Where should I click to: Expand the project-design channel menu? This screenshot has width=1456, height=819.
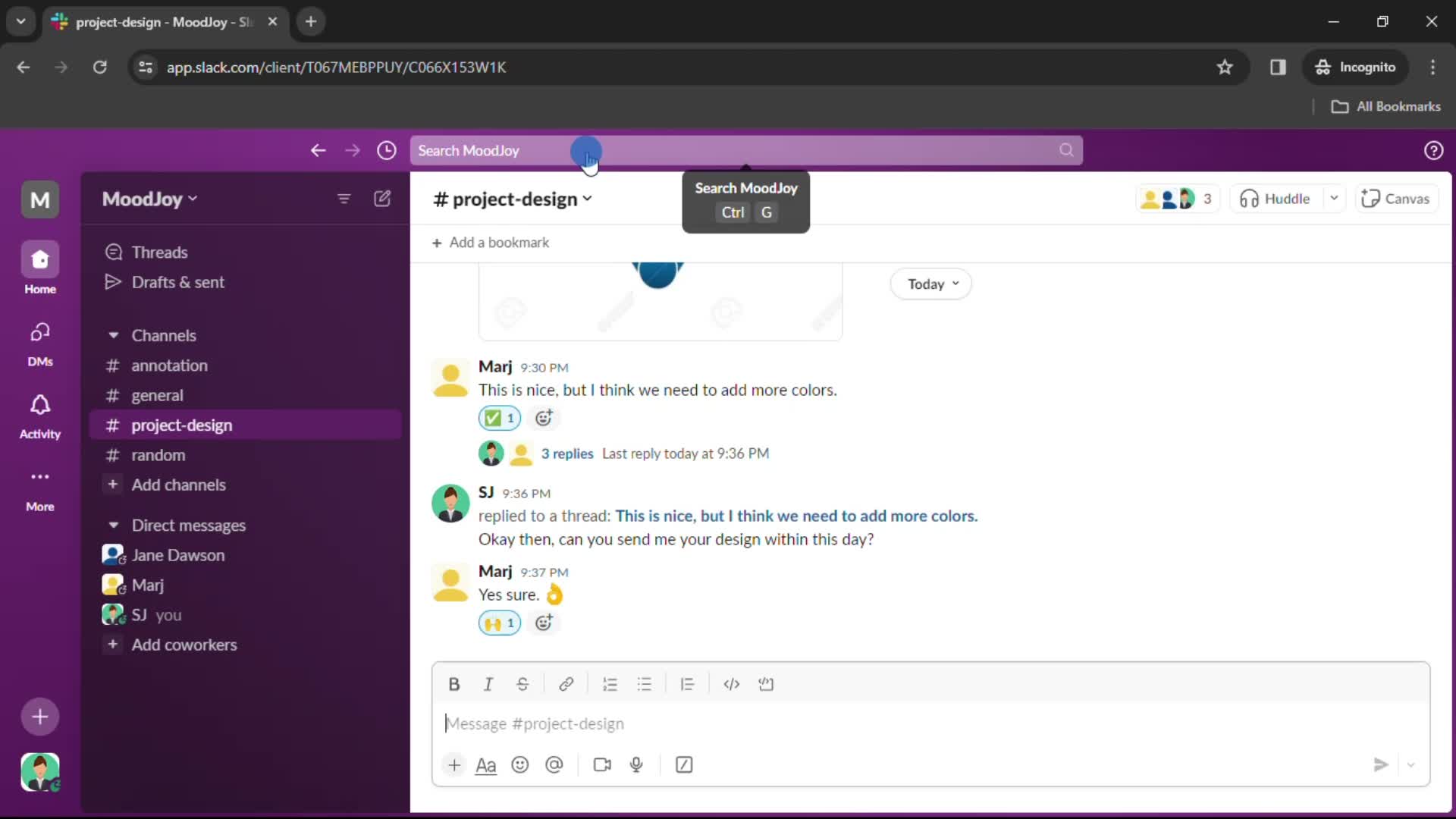click(586, 198)
